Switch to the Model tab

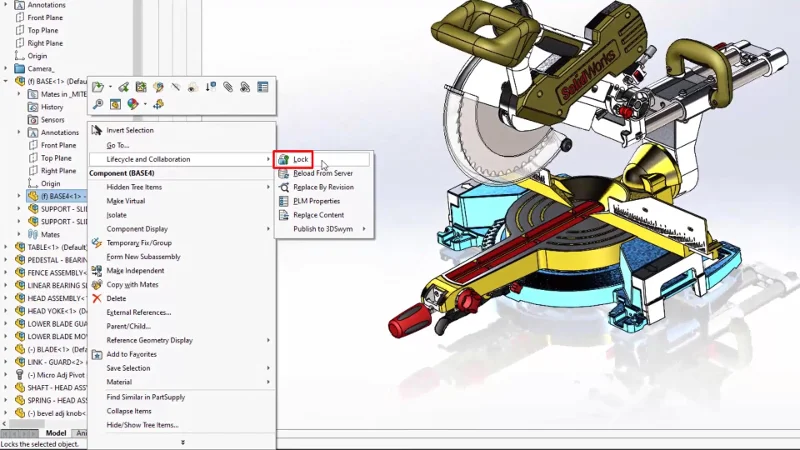pos(56,433)
